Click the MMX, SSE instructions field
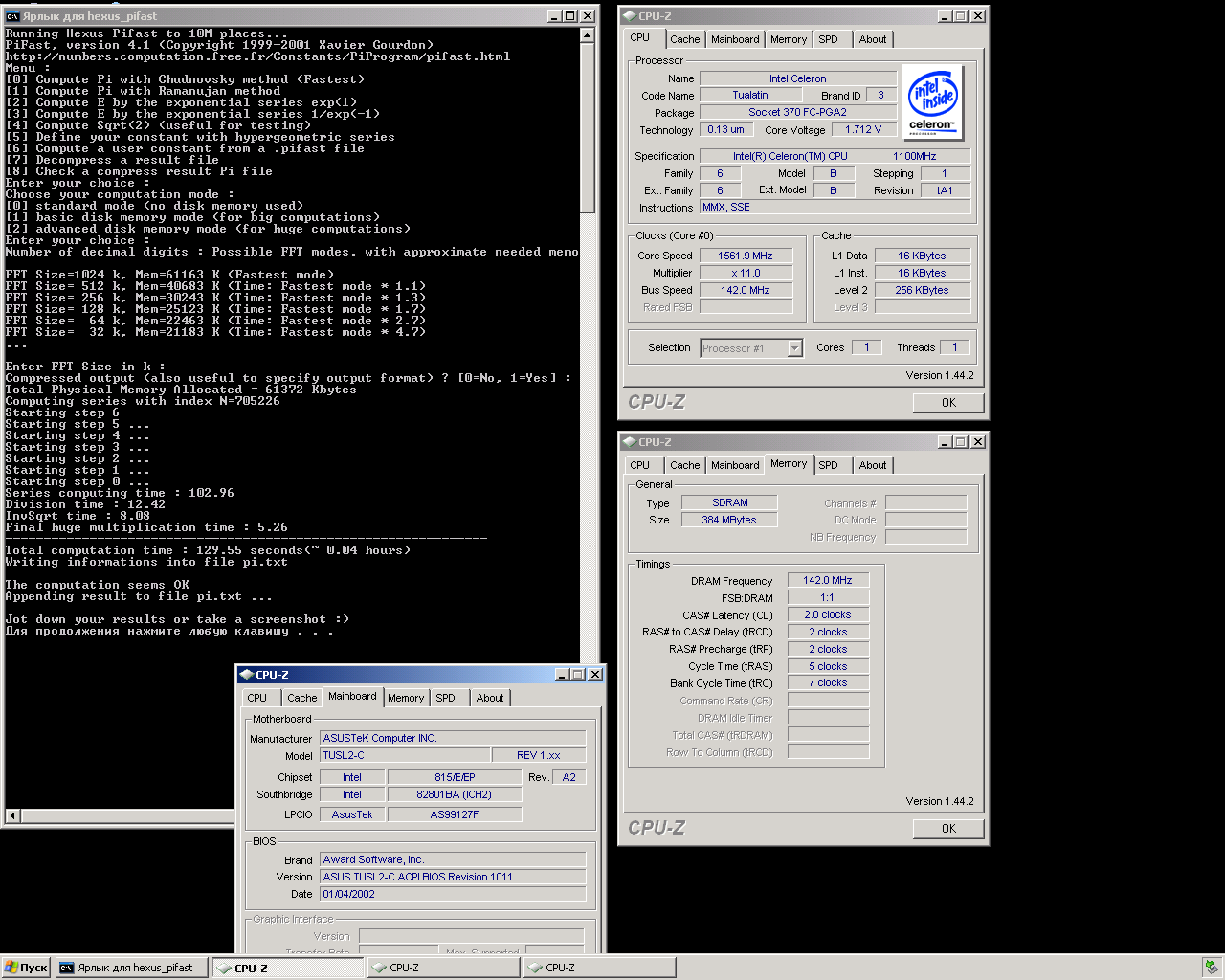The width and height of the screenshot is (1225, 980). tap(835, 207)
